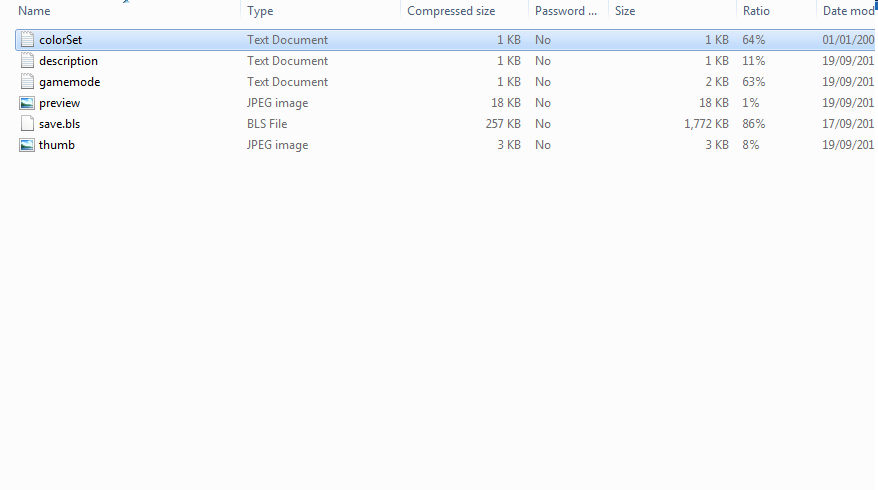Sort by the Ratio column header
This screenshot has width=878, height=490.
(x=755, y=11)
